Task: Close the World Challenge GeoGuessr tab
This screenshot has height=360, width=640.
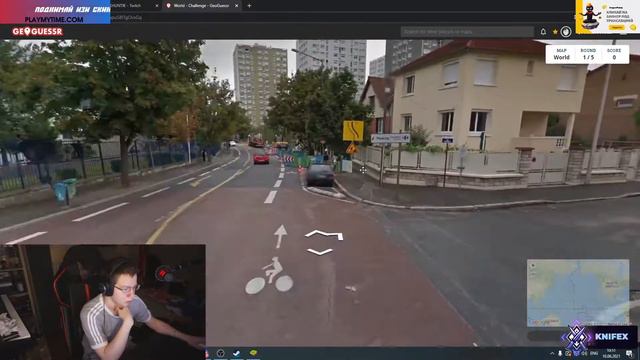Action: tap(236, 6)
